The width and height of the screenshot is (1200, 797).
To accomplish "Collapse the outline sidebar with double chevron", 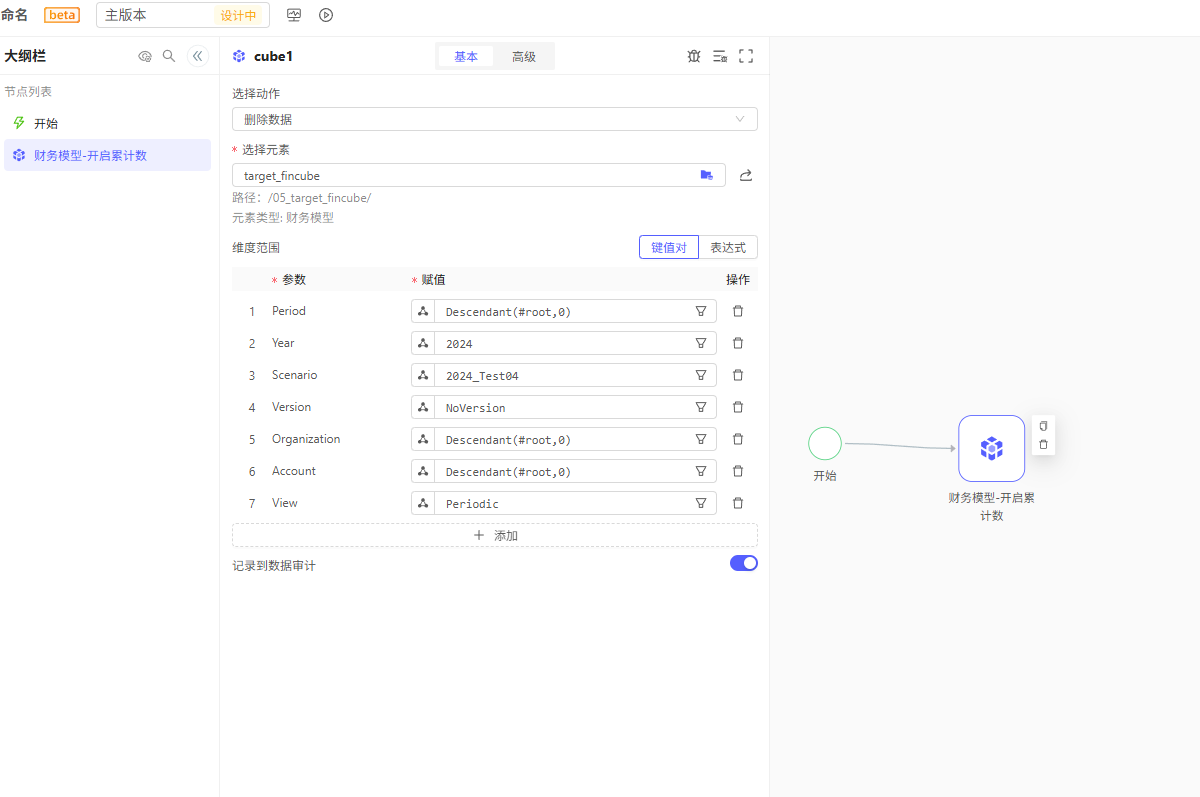I will coord(197,57).
